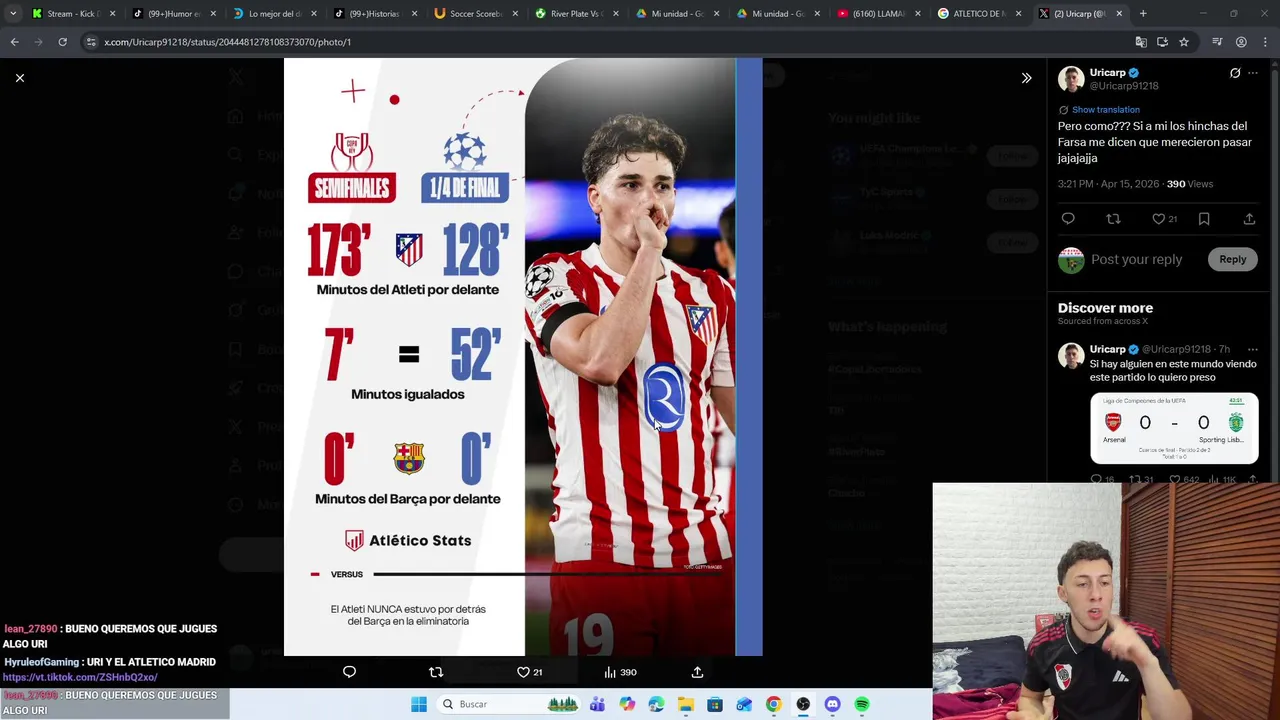Close the Soccer Scoreboard tab
The width and height of the screenshot is (1280, 720).
pos(515,14)
